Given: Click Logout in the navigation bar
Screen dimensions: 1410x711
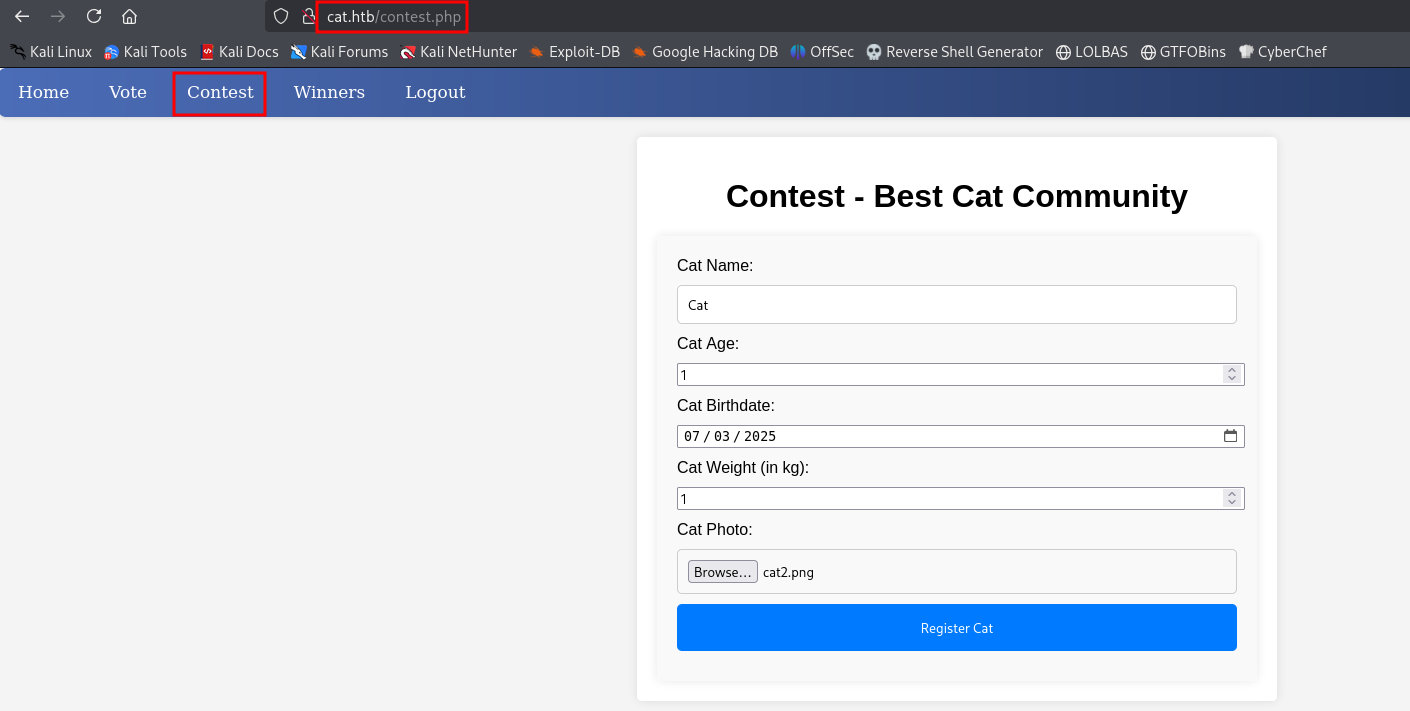Looking at the screenshot, I should [x=435, y=92].
